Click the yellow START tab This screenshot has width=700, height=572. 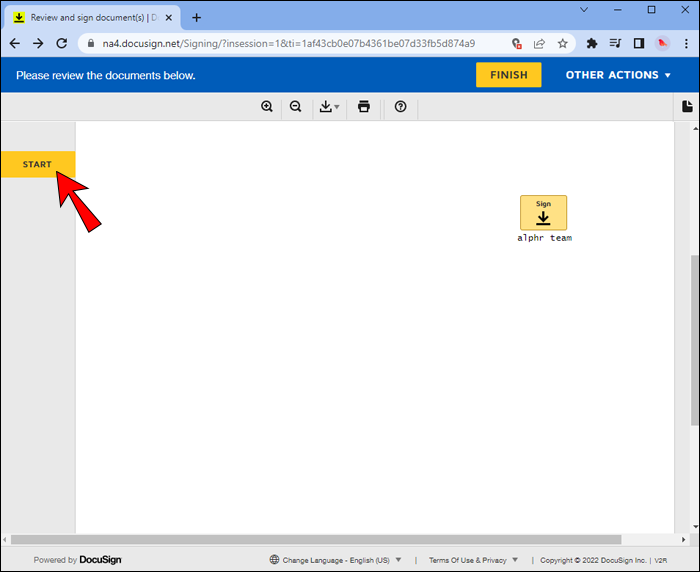click(38, 164)
